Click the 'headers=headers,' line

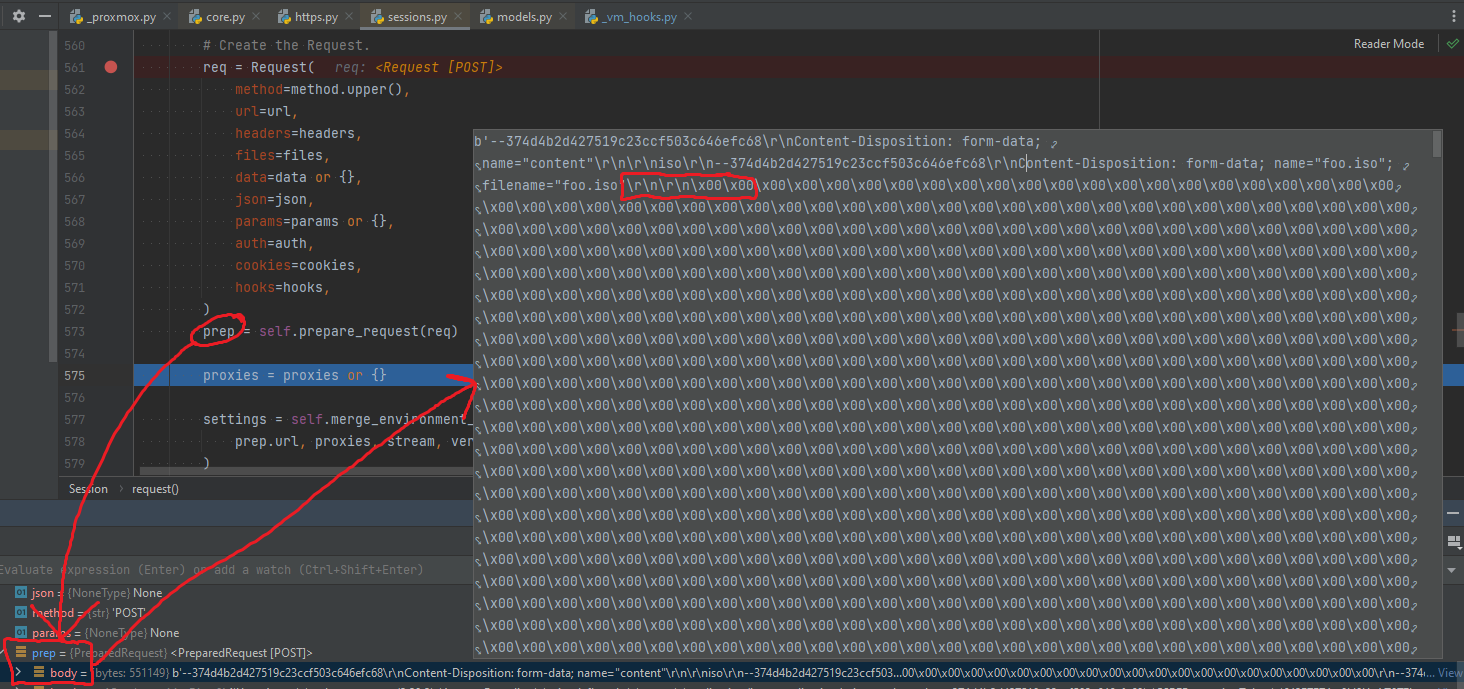pos(298,133)
